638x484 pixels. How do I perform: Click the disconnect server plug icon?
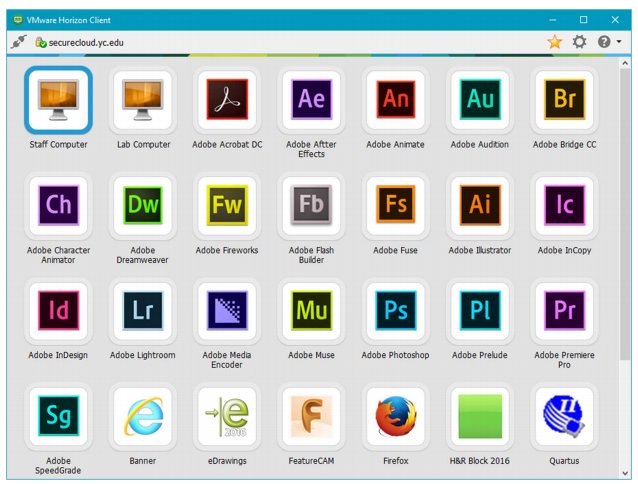point(18,42)
